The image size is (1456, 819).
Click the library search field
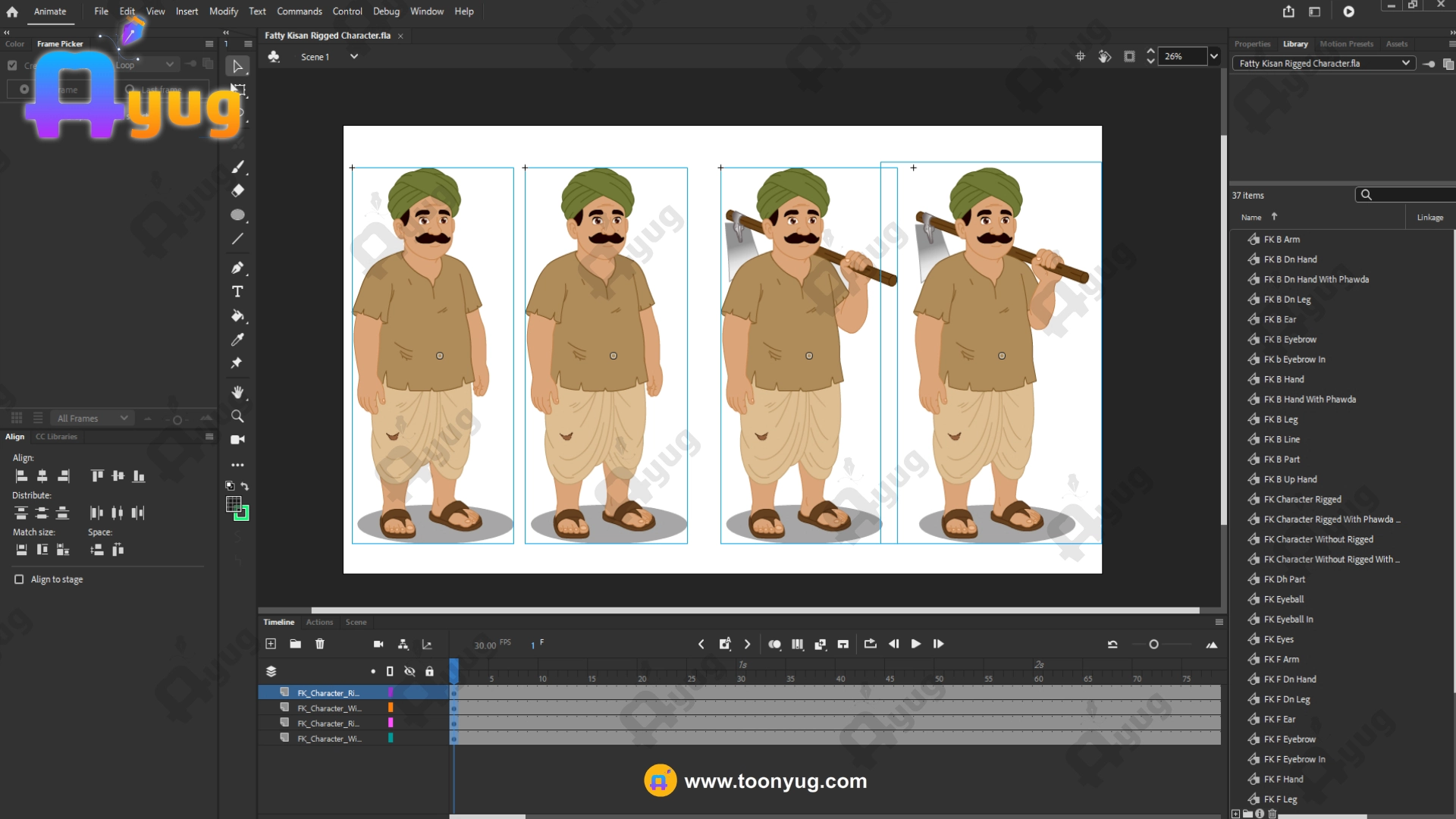pos(1410,195)
